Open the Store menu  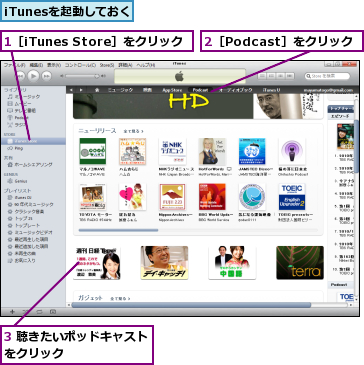107,65
